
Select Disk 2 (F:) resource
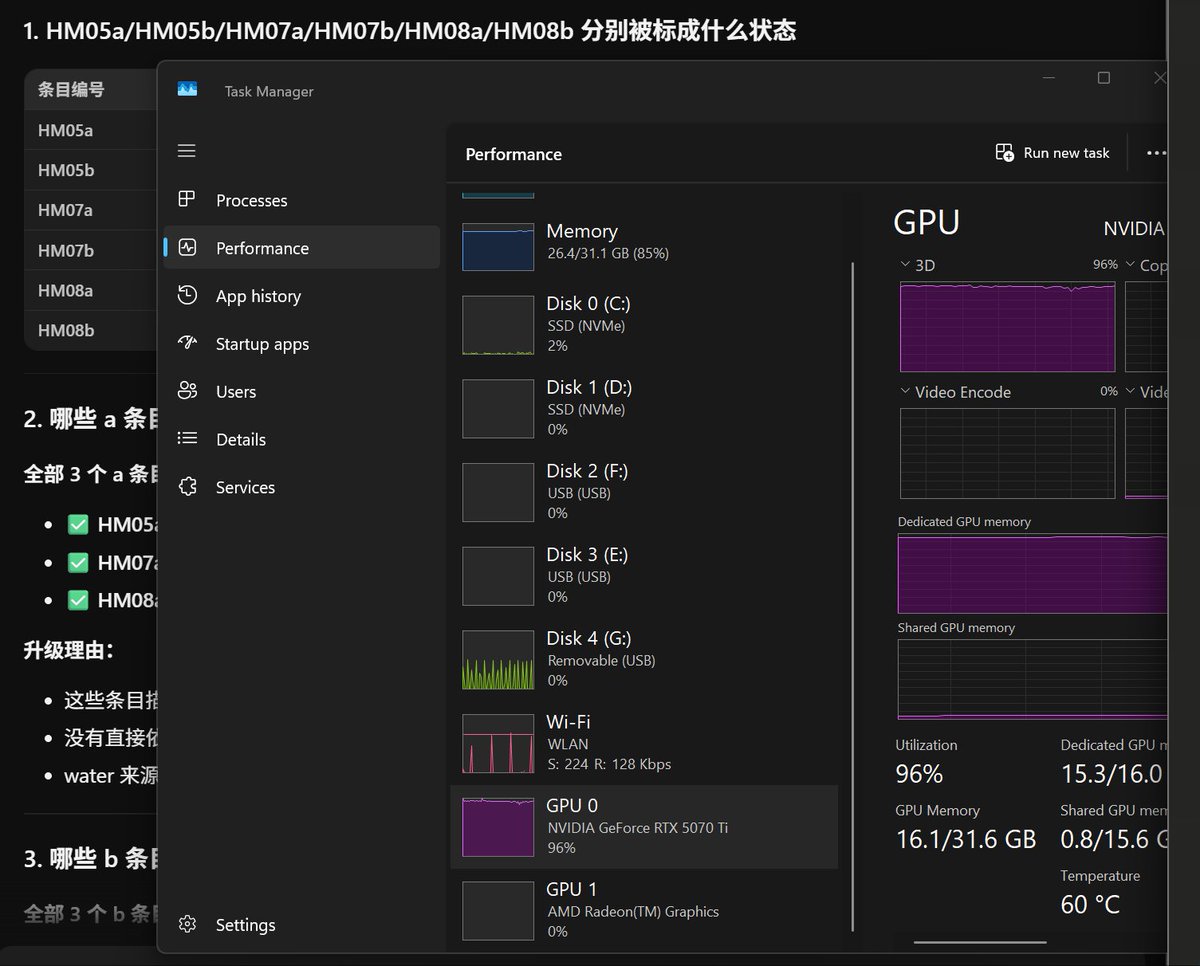644,492
